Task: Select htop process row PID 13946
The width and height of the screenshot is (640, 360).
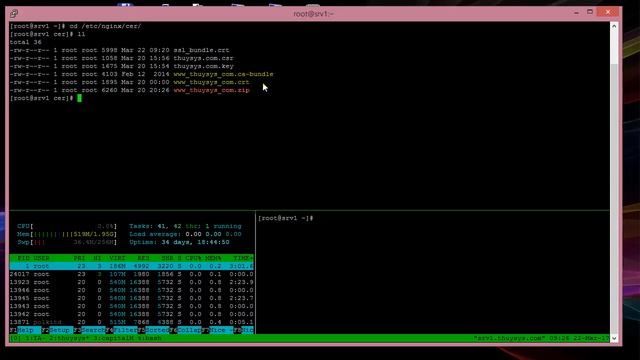Action: (131, 290)
